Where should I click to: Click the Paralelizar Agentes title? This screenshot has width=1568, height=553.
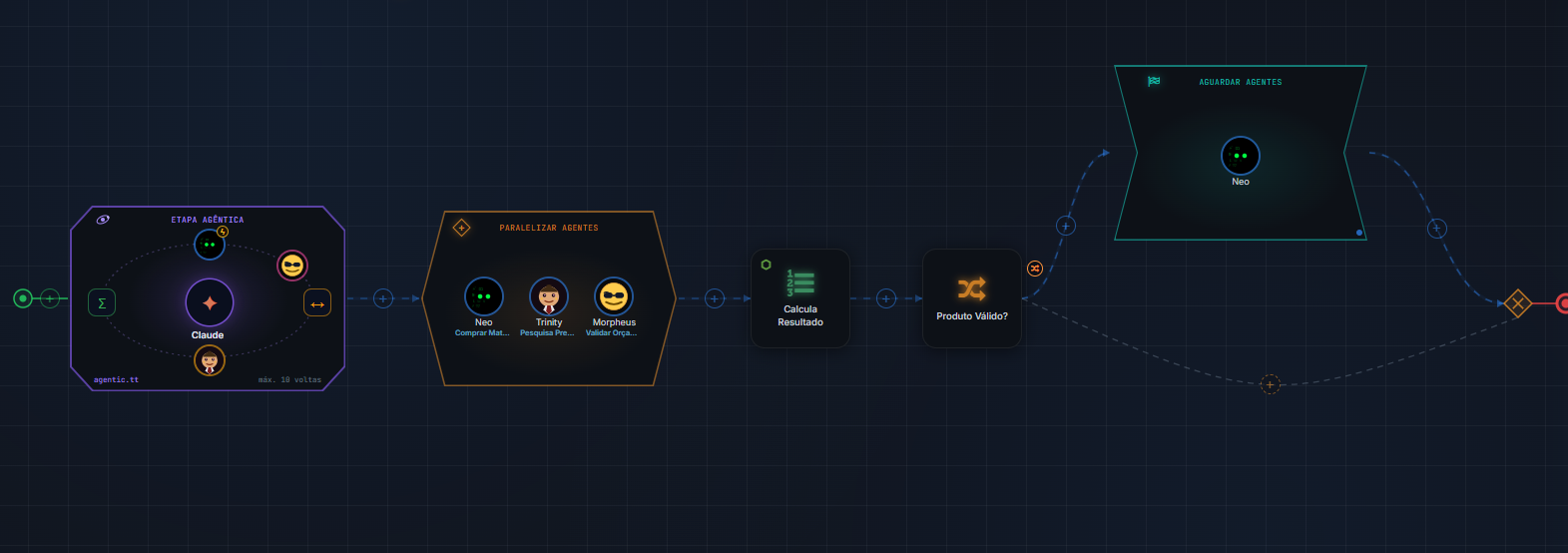pos(549,228)
